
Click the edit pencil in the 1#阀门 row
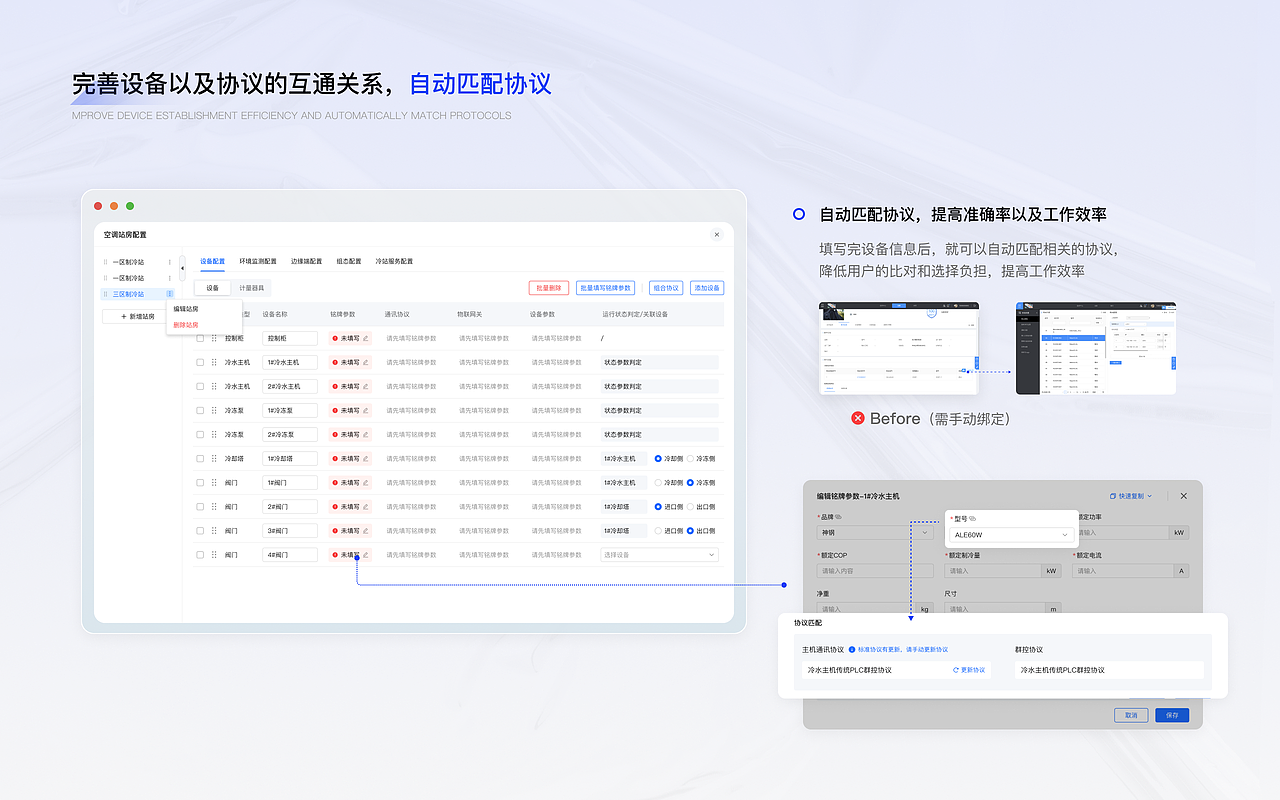[366, 483]
